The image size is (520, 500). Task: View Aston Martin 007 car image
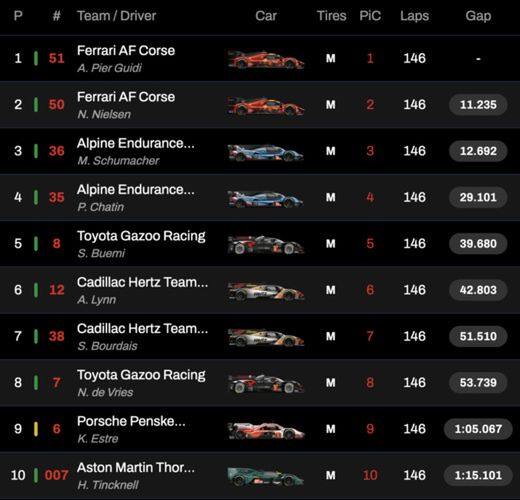(x=266, y=476)
